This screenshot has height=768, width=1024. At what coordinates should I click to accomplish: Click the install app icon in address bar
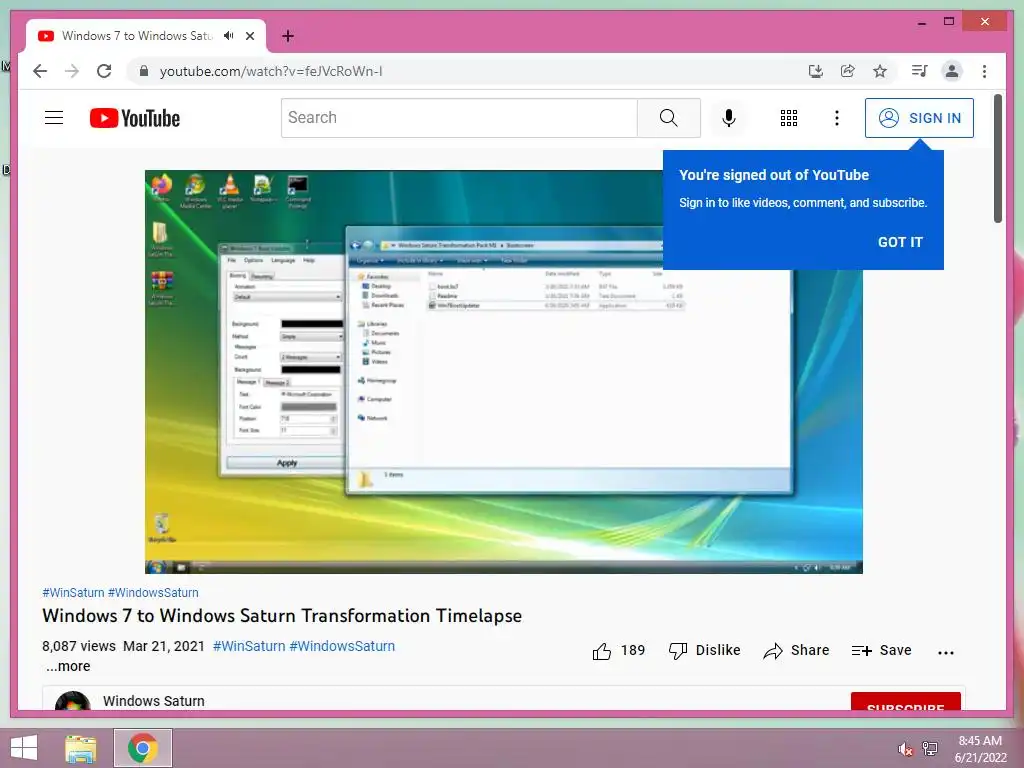(x=816, y=71)
